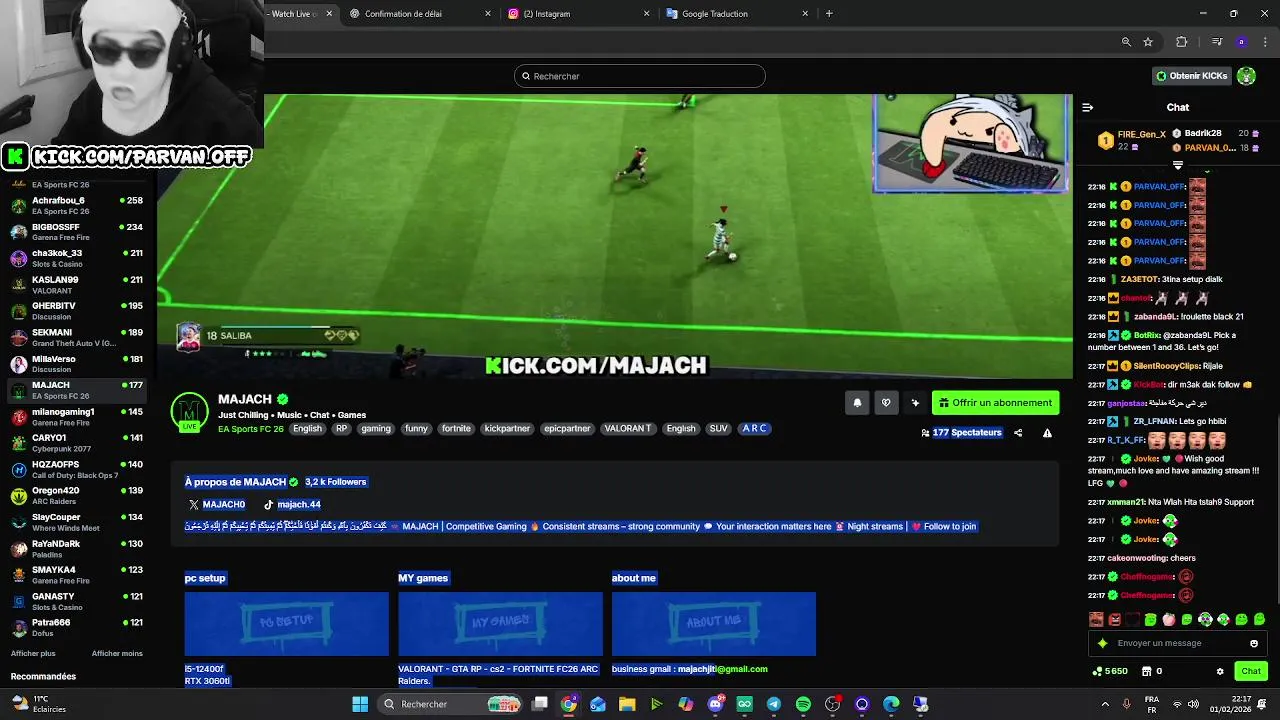Click the MY games panel image

tap(500, 624)
